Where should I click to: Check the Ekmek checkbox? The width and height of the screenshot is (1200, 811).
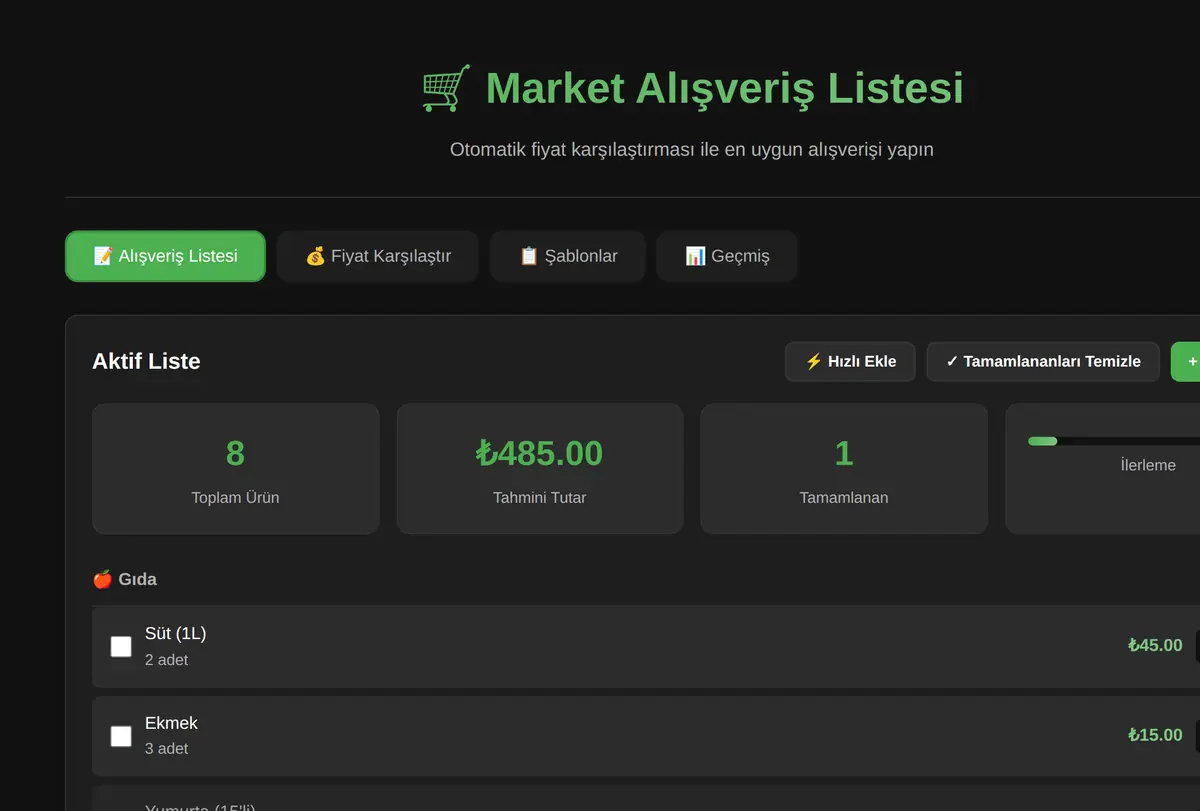(121, 736)
